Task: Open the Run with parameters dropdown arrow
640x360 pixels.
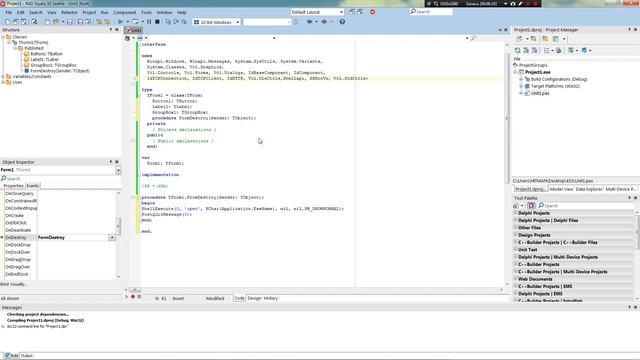Action: [x=142, y=22]
